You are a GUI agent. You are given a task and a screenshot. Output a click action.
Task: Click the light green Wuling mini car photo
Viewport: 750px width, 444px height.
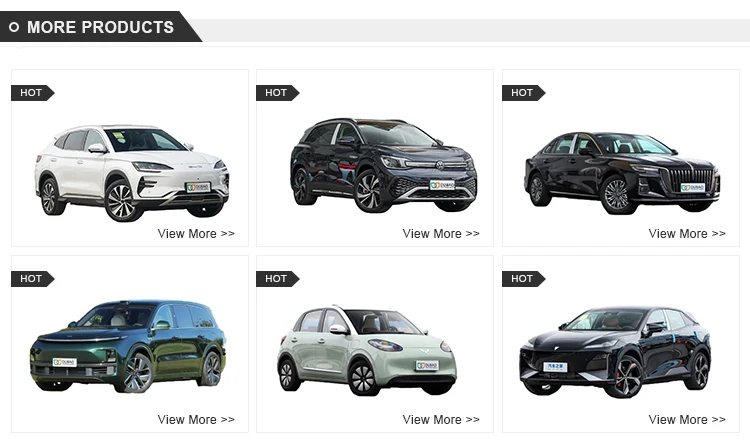tap(367, 350)
